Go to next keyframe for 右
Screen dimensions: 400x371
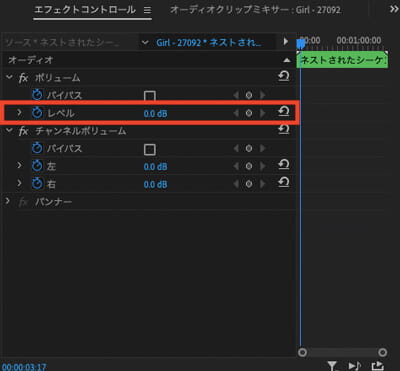[x=263, y=184]
